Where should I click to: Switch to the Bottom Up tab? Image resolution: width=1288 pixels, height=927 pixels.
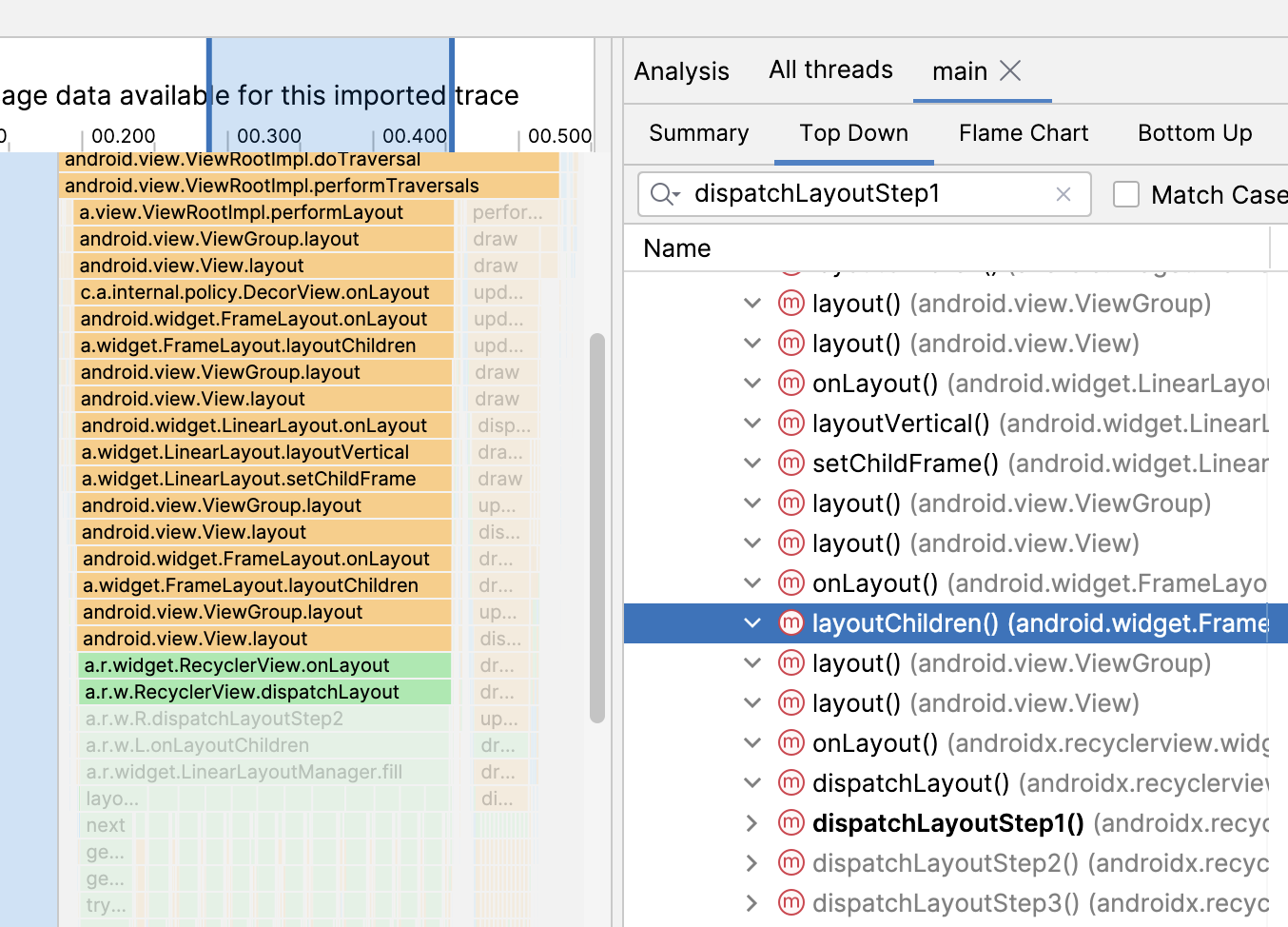[x=1195, y=133]
